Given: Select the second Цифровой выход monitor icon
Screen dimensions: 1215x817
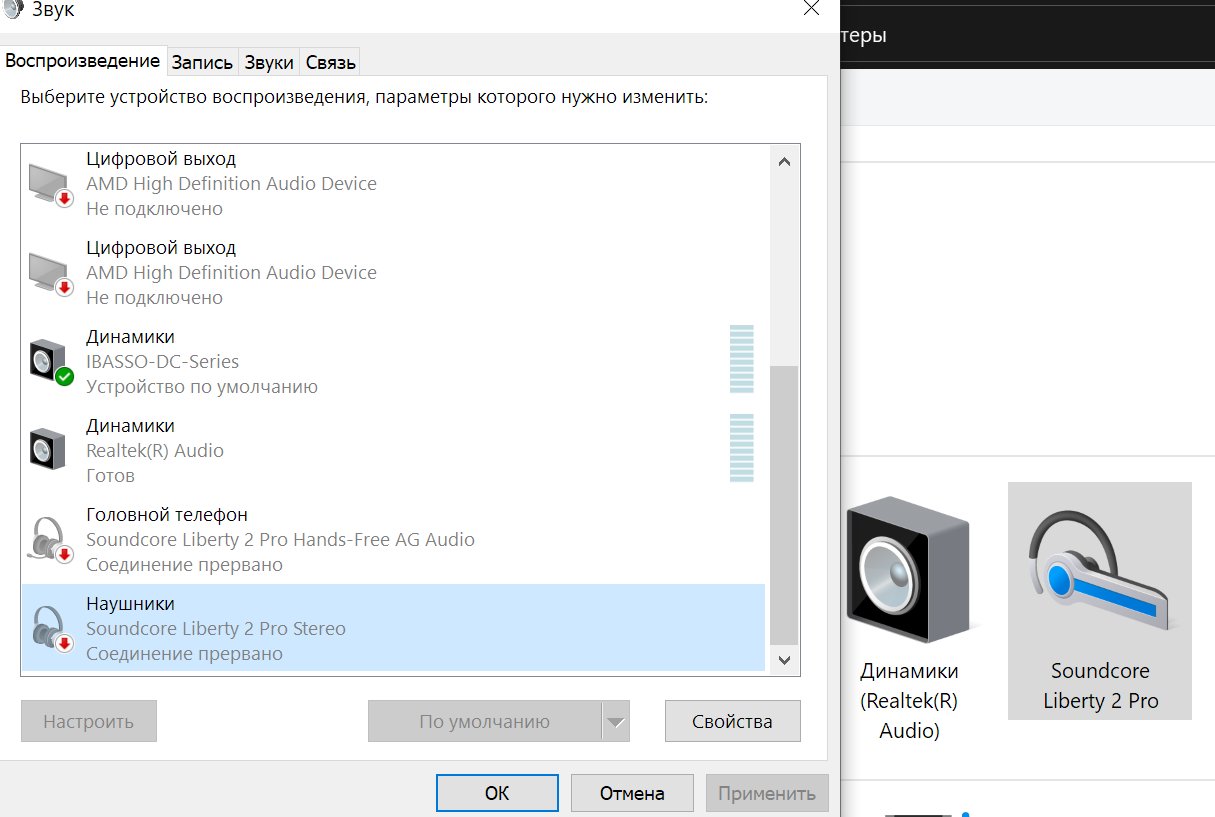Looking at the screenshot, I should pos(49,273).
